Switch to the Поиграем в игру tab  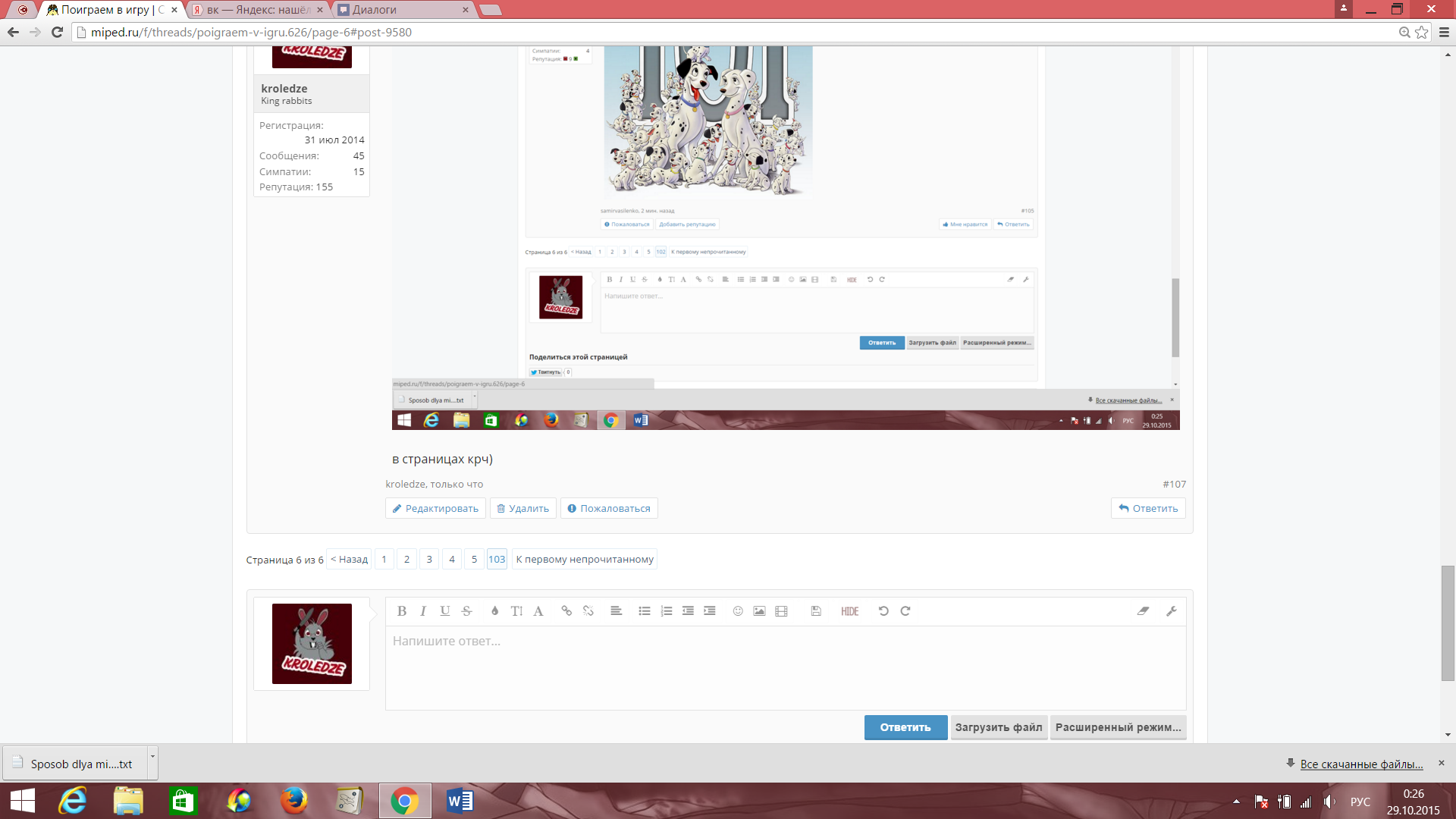112,10
